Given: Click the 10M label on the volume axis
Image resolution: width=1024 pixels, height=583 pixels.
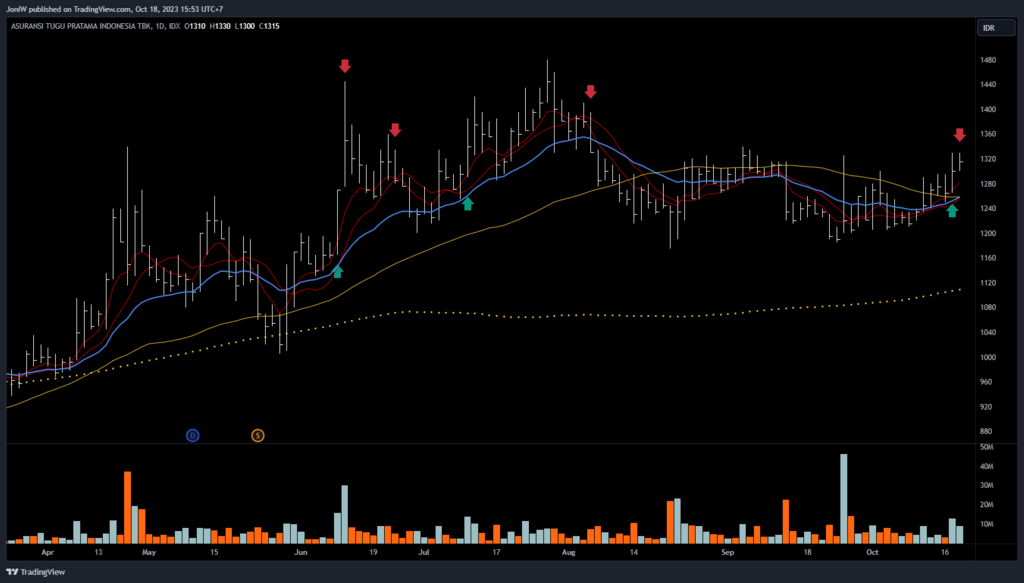Looking at the screenshot, I should coord(988,524).
